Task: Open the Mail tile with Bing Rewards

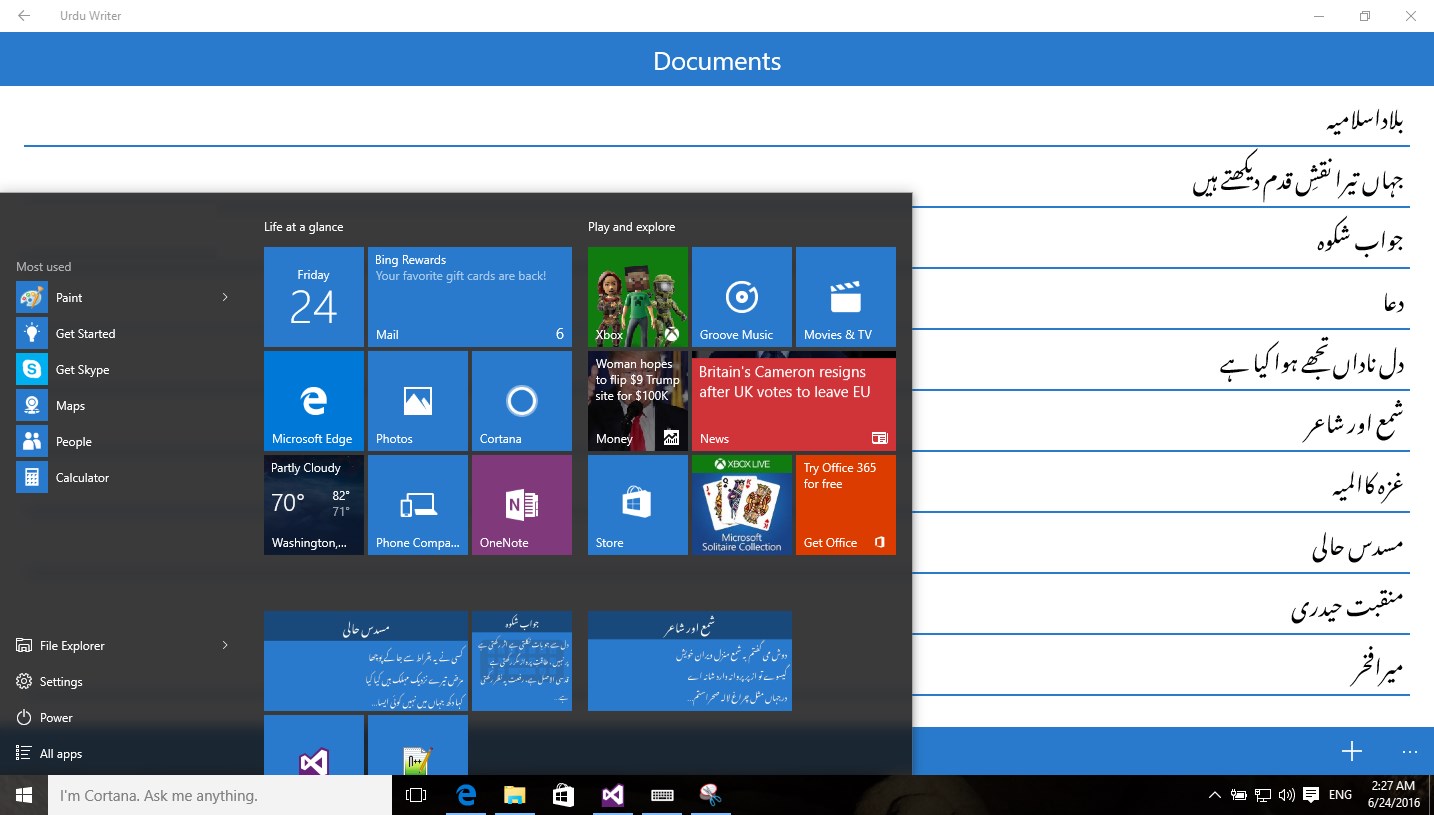Action: [x=470, y=297]
